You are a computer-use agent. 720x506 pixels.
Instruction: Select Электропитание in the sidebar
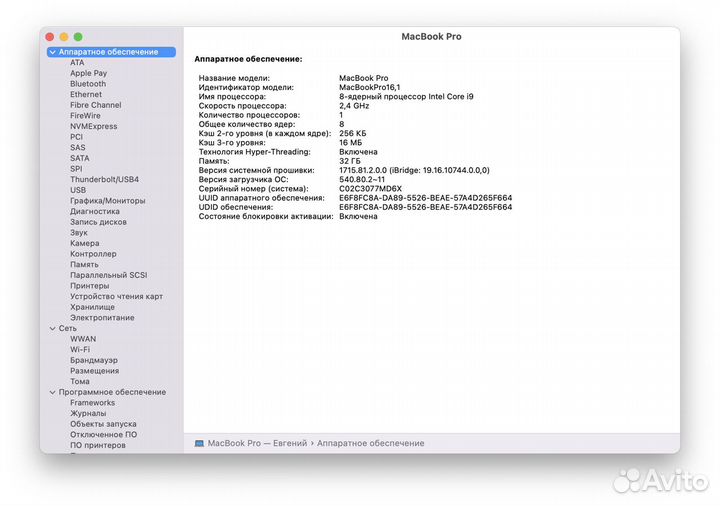pyautogui.click(x=102, y=317)
